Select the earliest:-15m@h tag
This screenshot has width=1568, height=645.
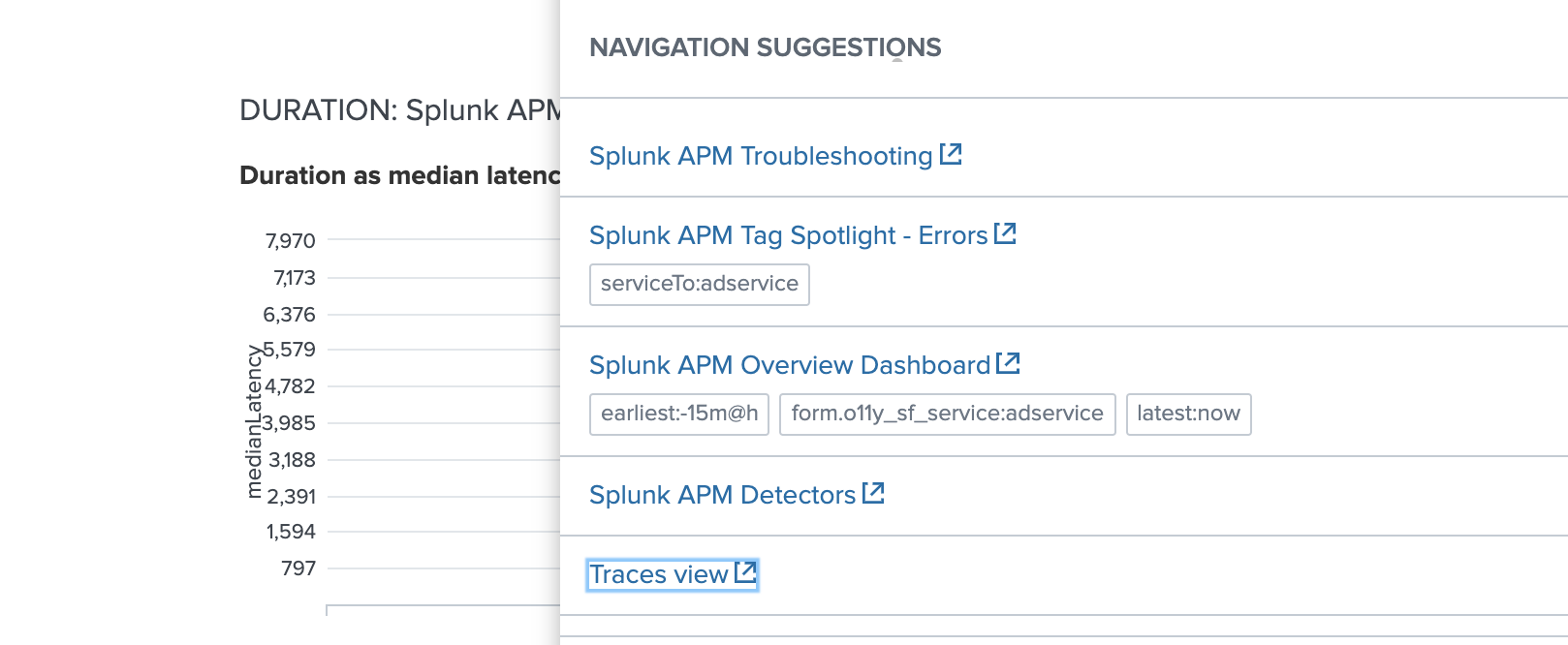(679, 414)
